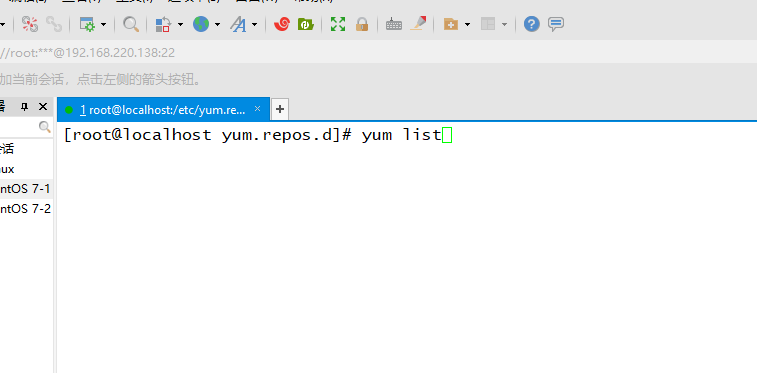Select the root@localhost:/etc/yum.re... session tab

163,110
